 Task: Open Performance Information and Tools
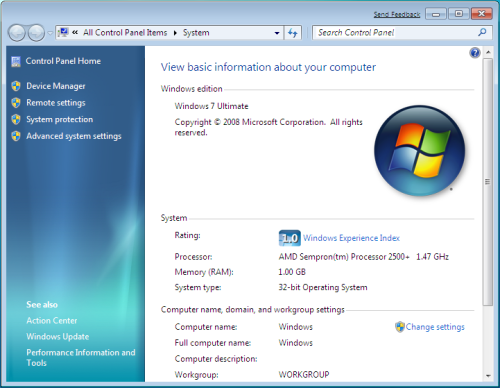pyautogui.click(x=81, y=358)
